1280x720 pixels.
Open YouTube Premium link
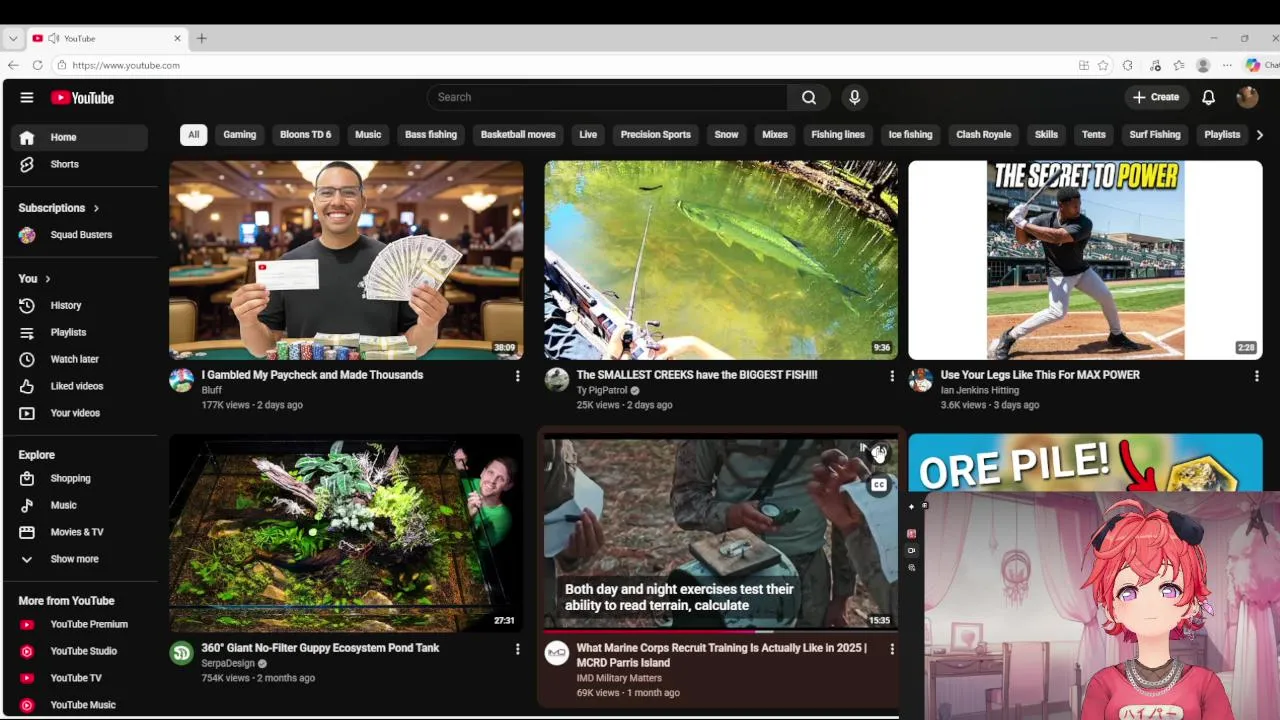point(80,624)
